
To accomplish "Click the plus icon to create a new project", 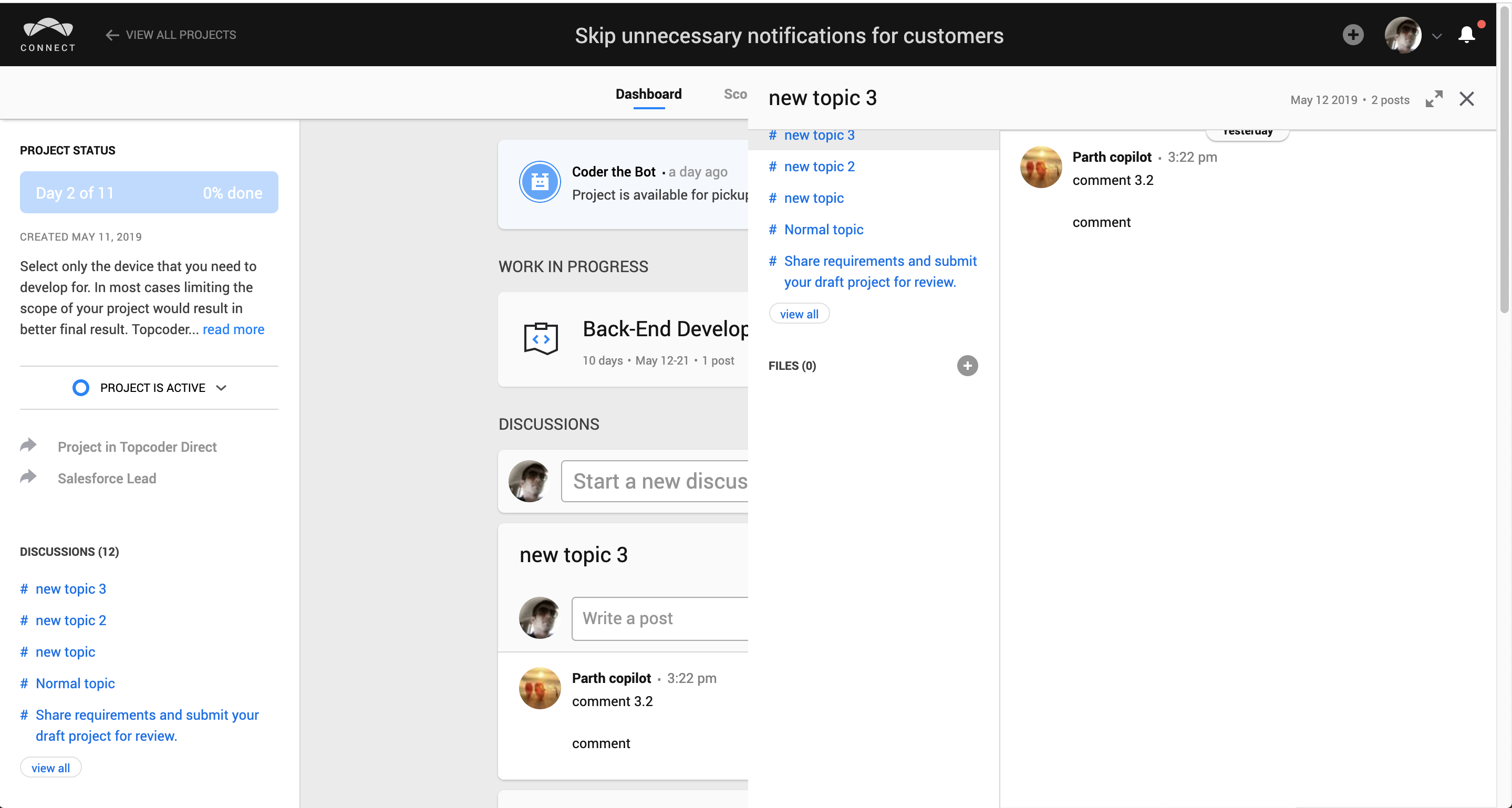I will (1353, 35).
